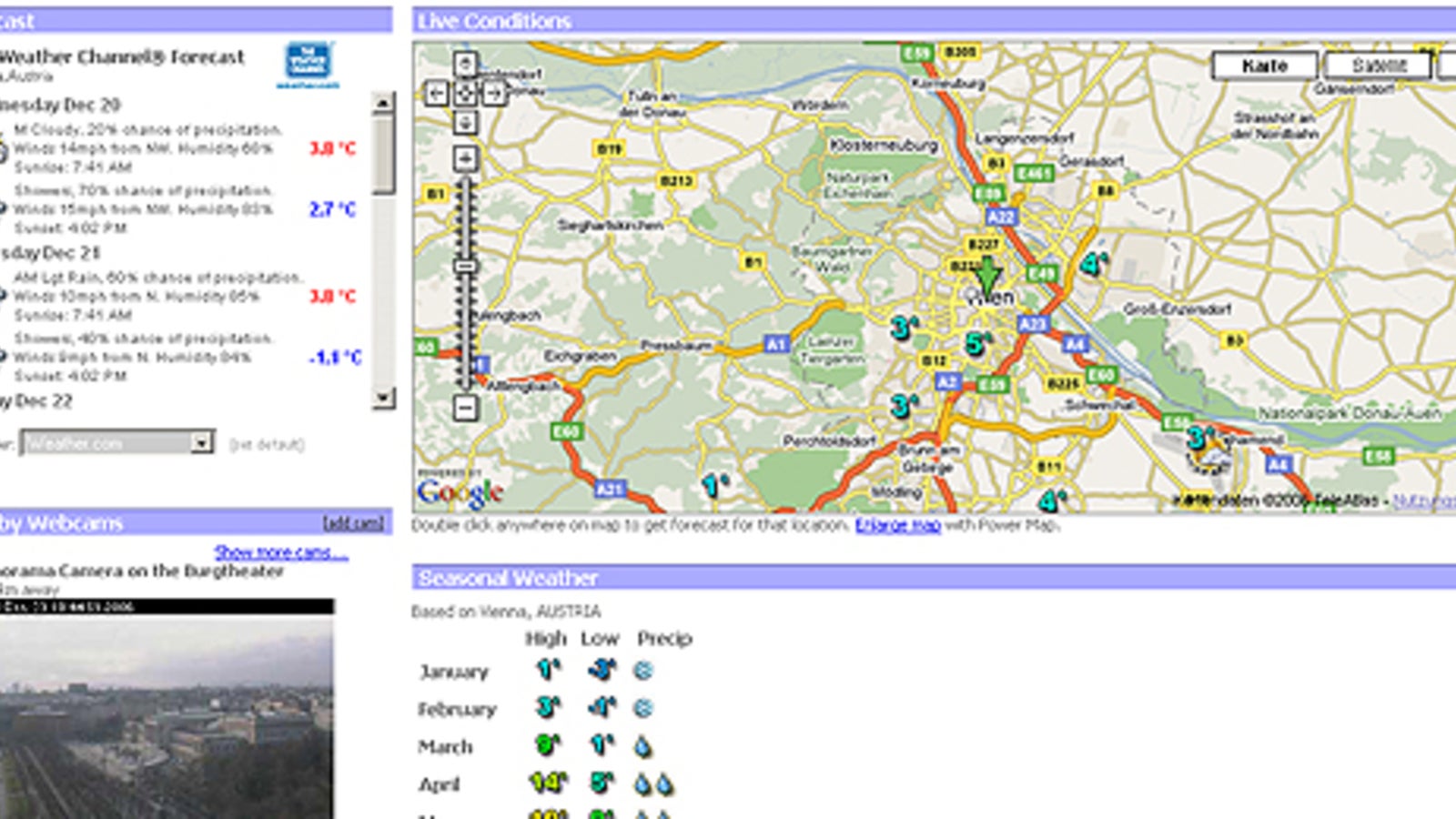Select the green arrow marker over Wien
Viewport: 1456px width, 819px height.
989,273
